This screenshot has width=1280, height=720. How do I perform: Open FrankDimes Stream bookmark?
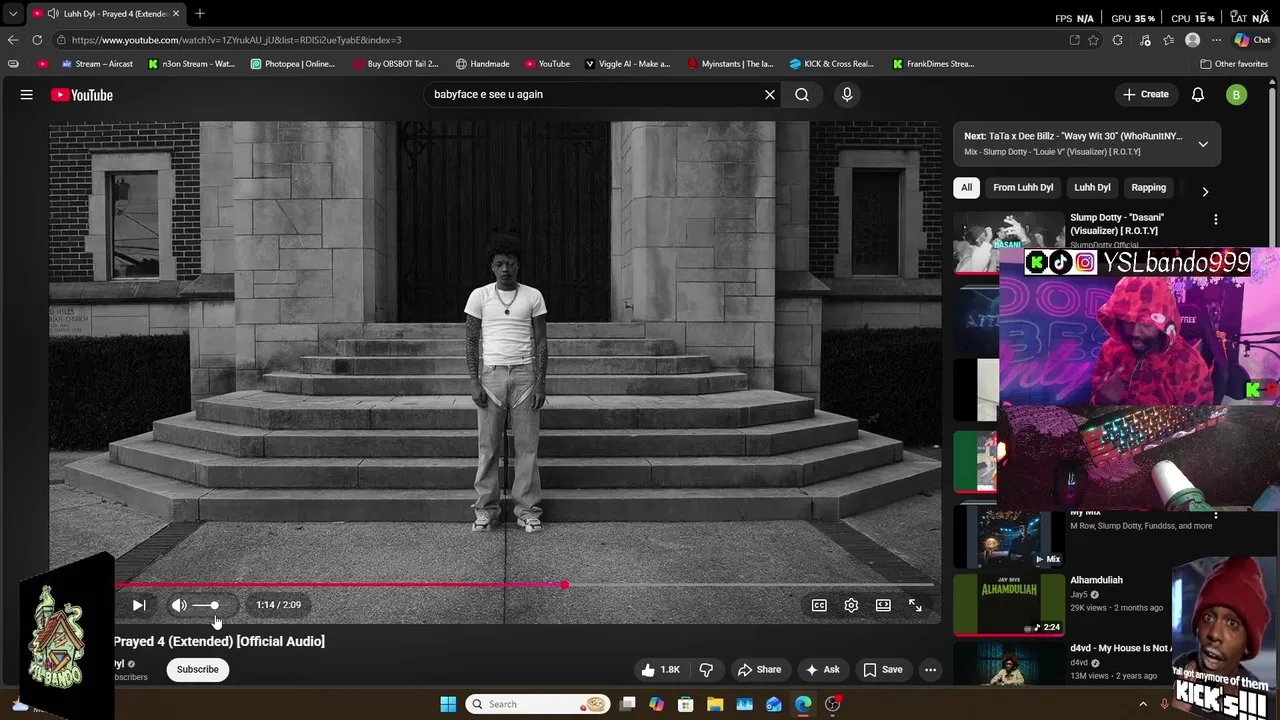coord(933,64)
